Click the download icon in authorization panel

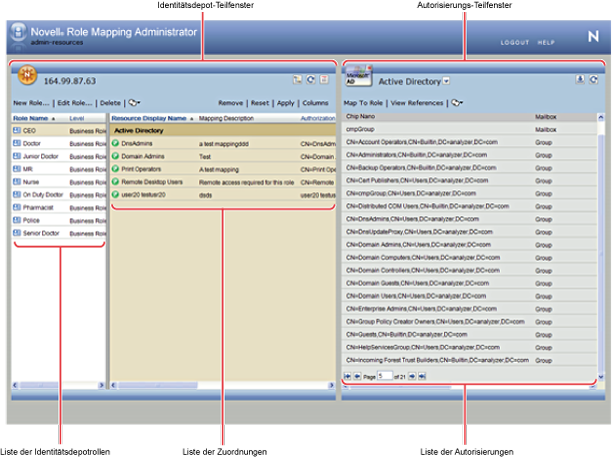[580, 80]
